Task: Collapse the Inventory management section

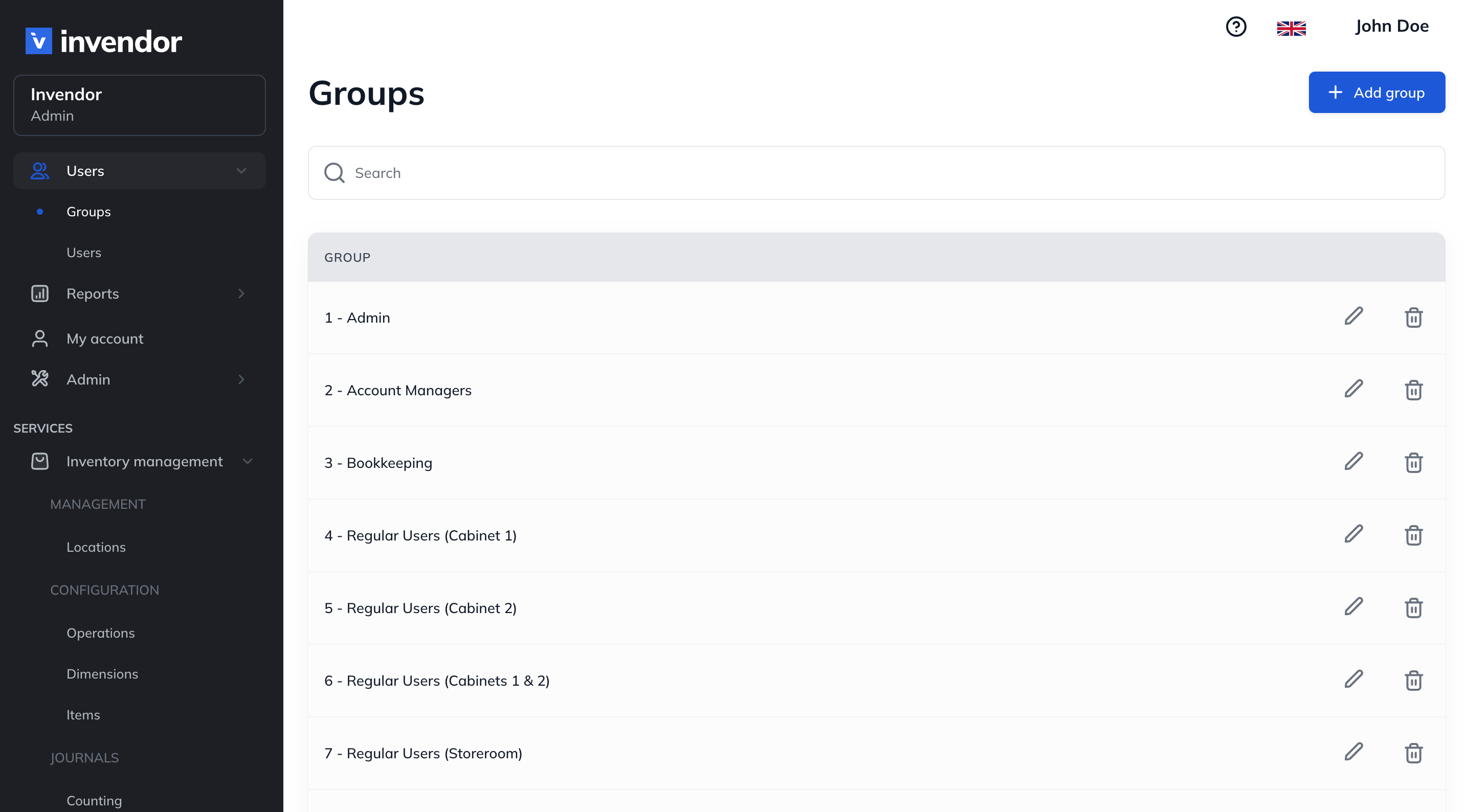Action: point(247,461)
